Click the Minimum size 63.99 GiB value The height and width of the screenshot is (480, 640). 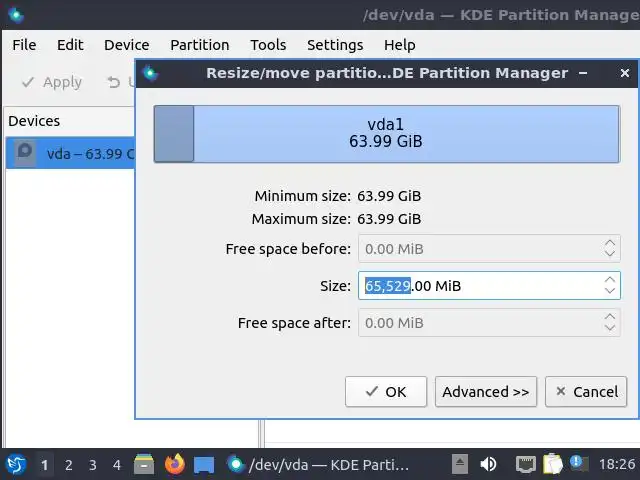click(389, 196)
